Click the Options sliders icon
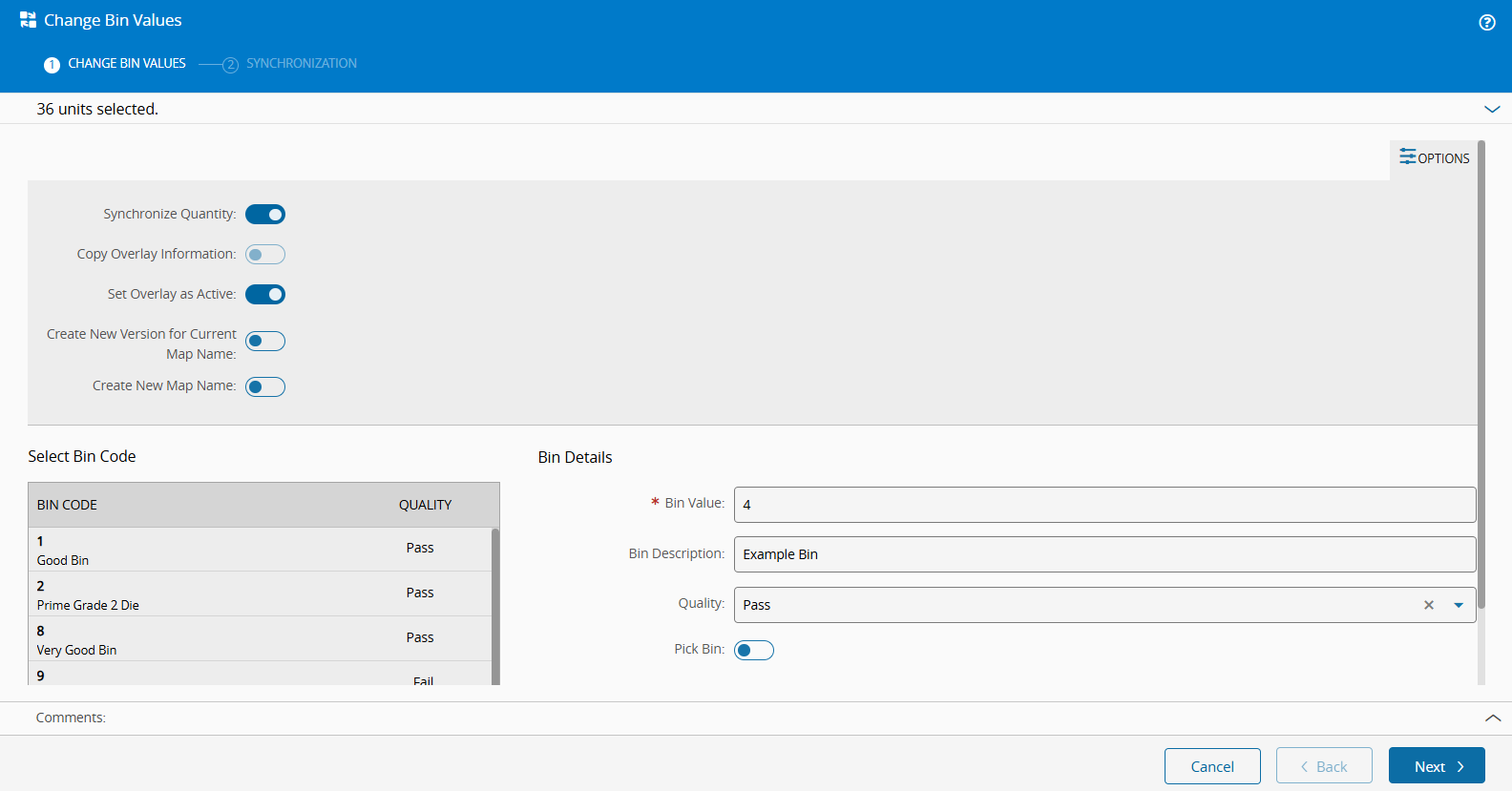The width and height of the screenshot is (1512, 791). (x=1407, y=156)
